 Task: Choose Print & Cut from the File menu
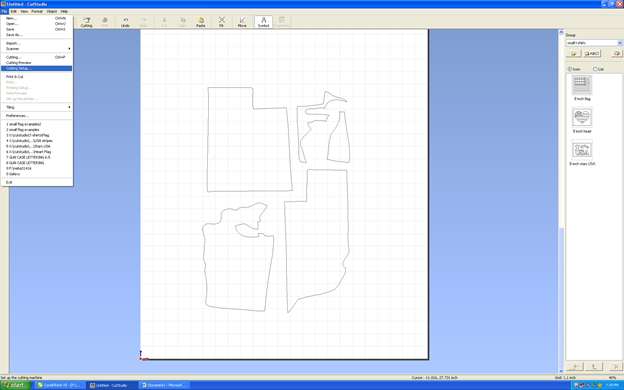point(37,76)
